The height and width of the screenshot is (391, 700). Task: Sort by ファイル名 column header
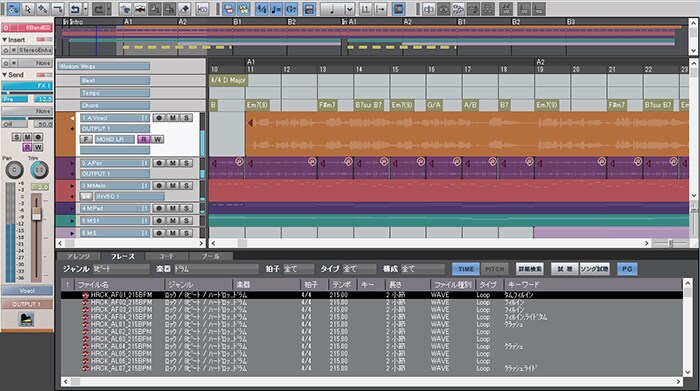pos(119,284)
